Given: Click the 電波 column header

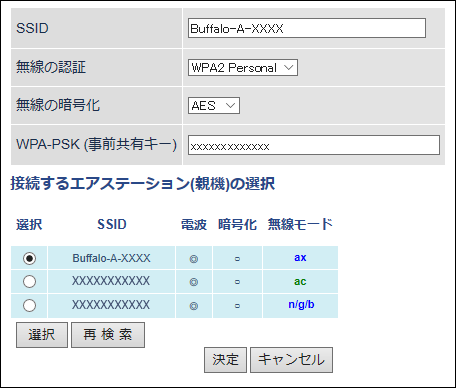Looking at the screenshot, I should click(x=194, y=225).
